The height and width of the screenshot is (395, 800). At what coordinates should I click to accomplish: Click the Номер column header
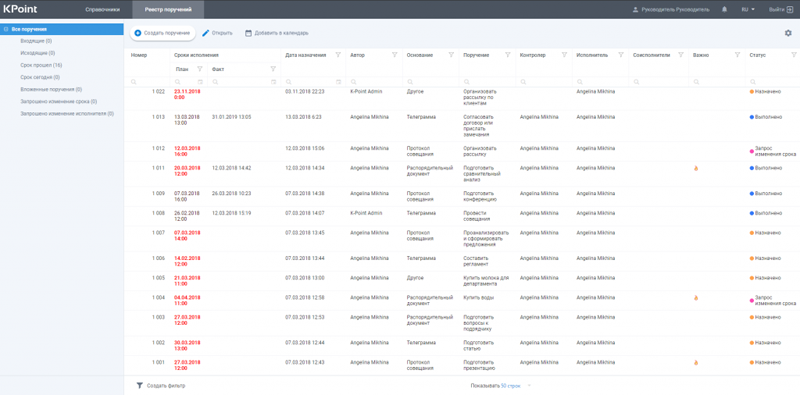[x=139, y=55]
